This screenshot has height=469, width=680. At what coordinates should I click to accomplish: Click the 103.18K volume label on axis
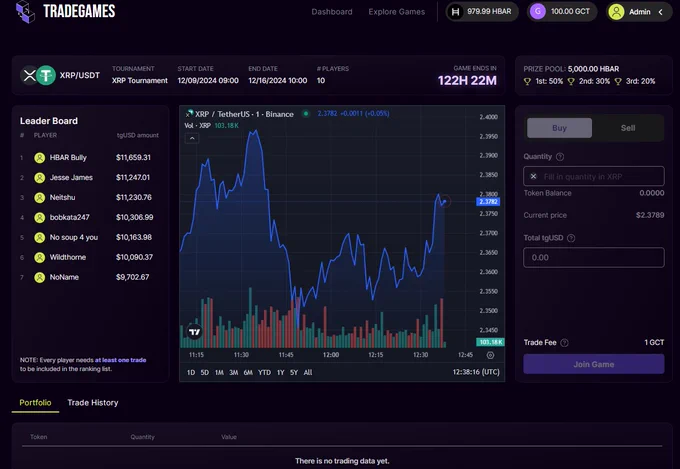(x=490, y=342)
